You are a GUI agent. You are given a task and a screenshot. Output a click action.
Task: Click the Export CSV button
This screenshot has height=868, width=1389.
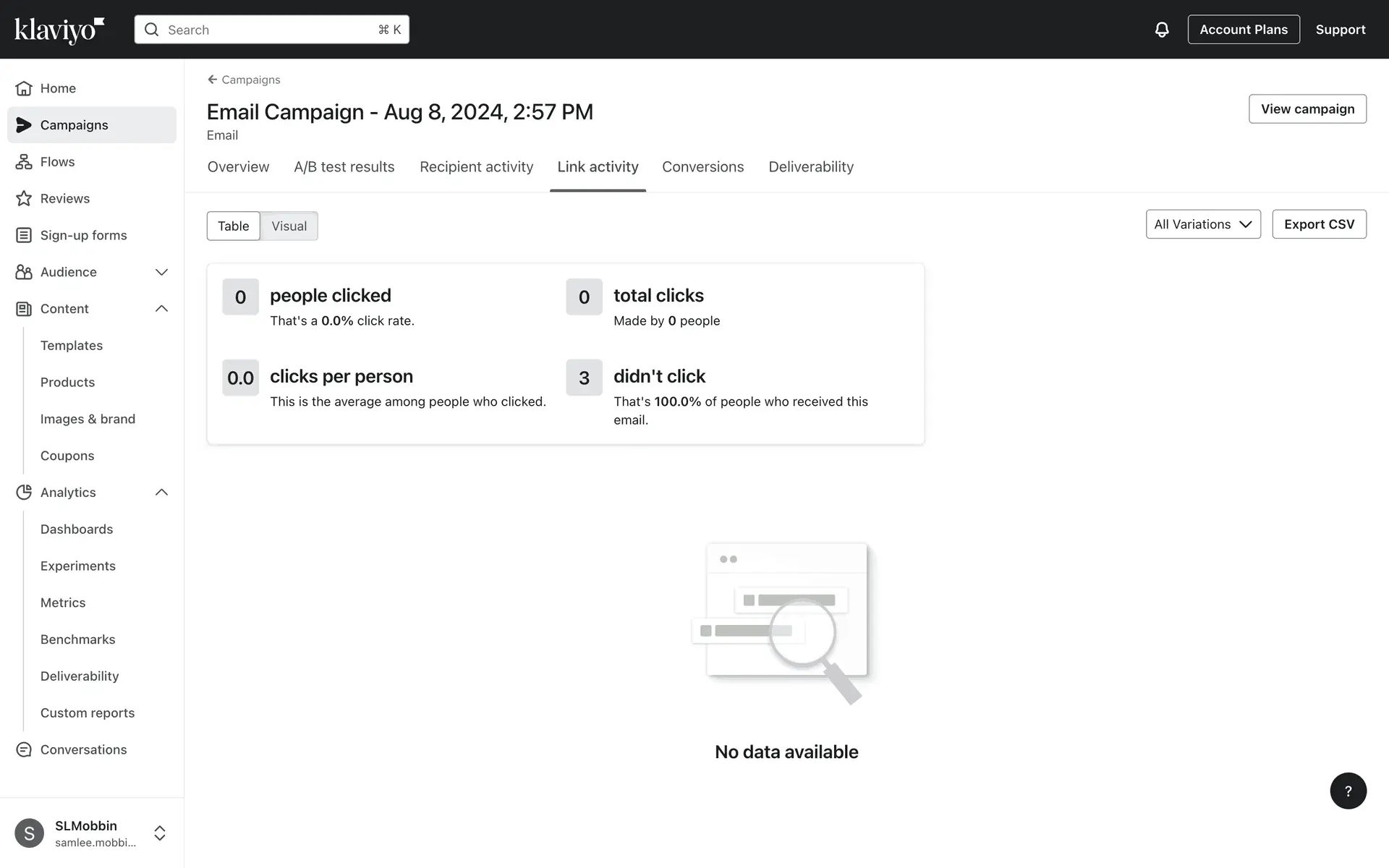[x=1318, y=224]
